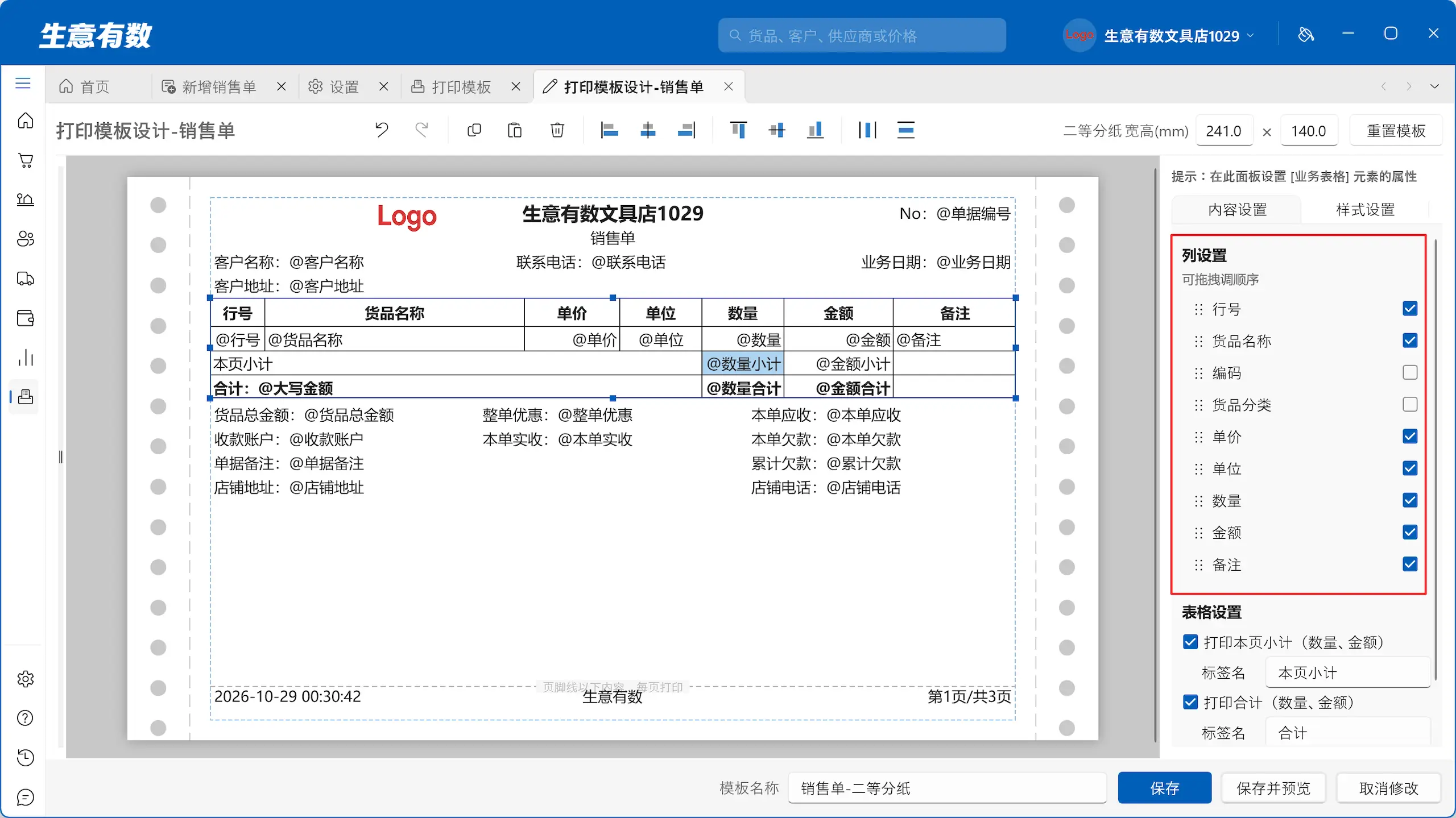
Task: Open the wallet sidebar icon
Action: 26,318
